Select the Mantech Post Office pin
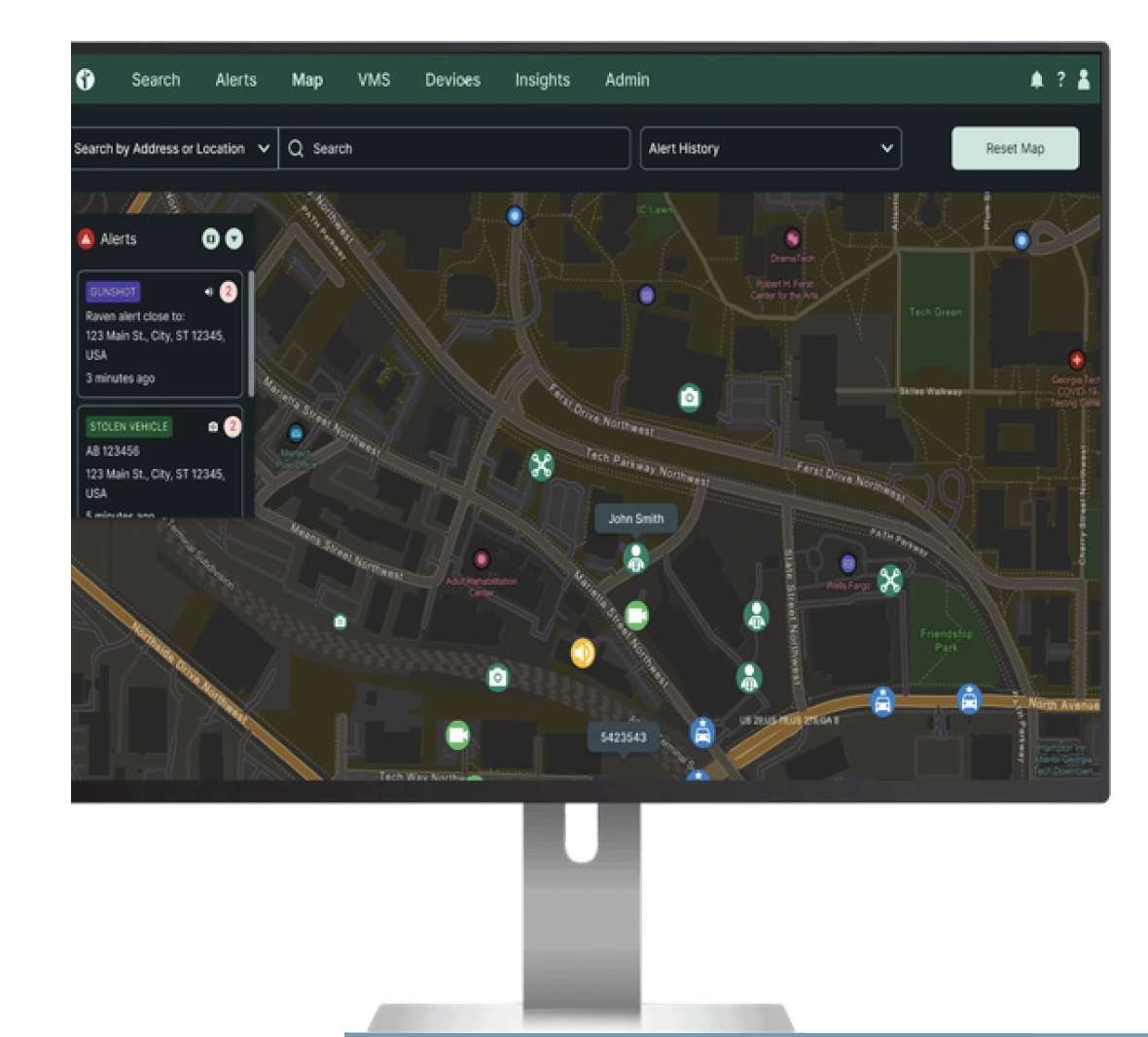 tap(296, 433)
